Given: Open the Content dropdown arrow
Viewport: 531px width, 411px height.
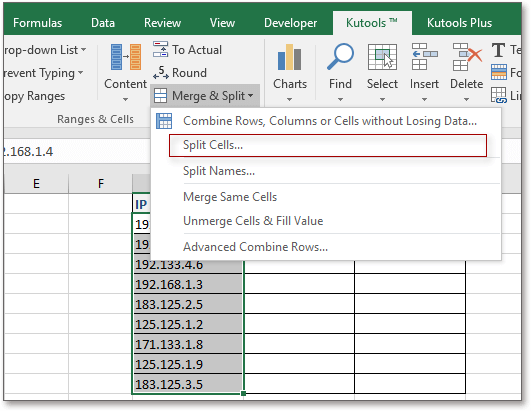Looking at the screenshot, I should (125, 100).
